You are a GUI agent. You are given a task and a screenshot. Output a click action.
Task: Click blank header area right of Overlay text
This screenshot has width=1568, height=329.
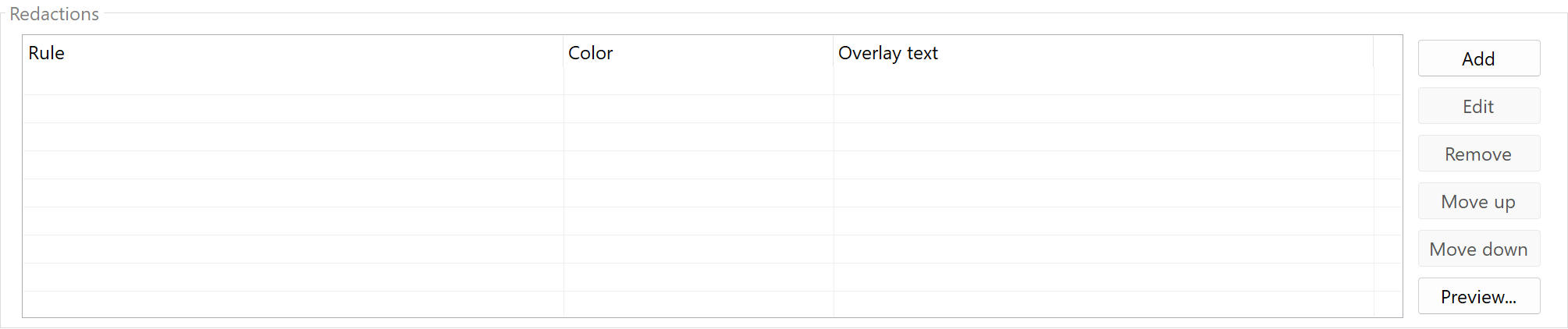(x=1388, y=53)
